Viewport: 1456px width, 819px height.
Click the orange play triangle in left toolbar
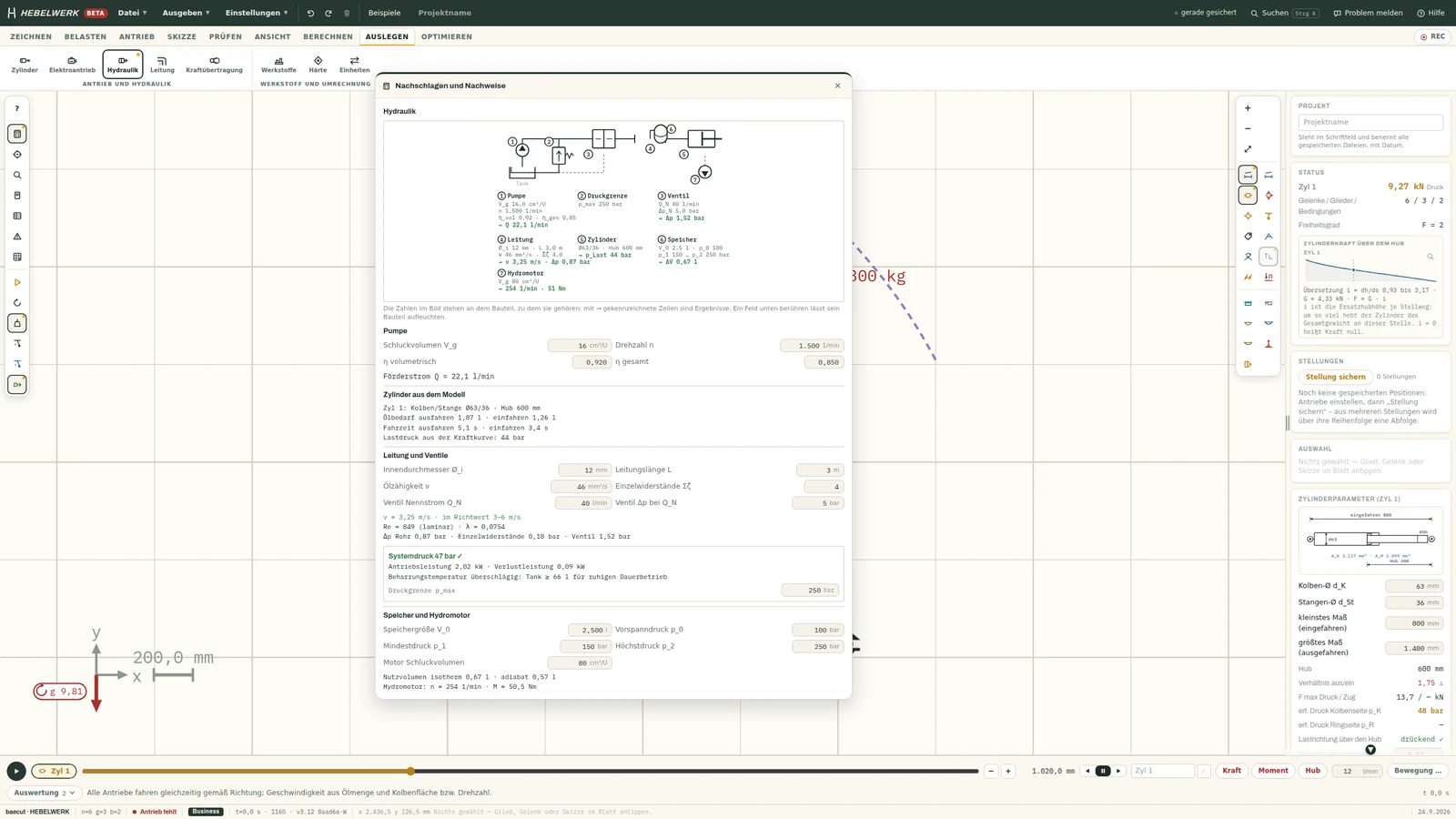[x=17, y=282]
